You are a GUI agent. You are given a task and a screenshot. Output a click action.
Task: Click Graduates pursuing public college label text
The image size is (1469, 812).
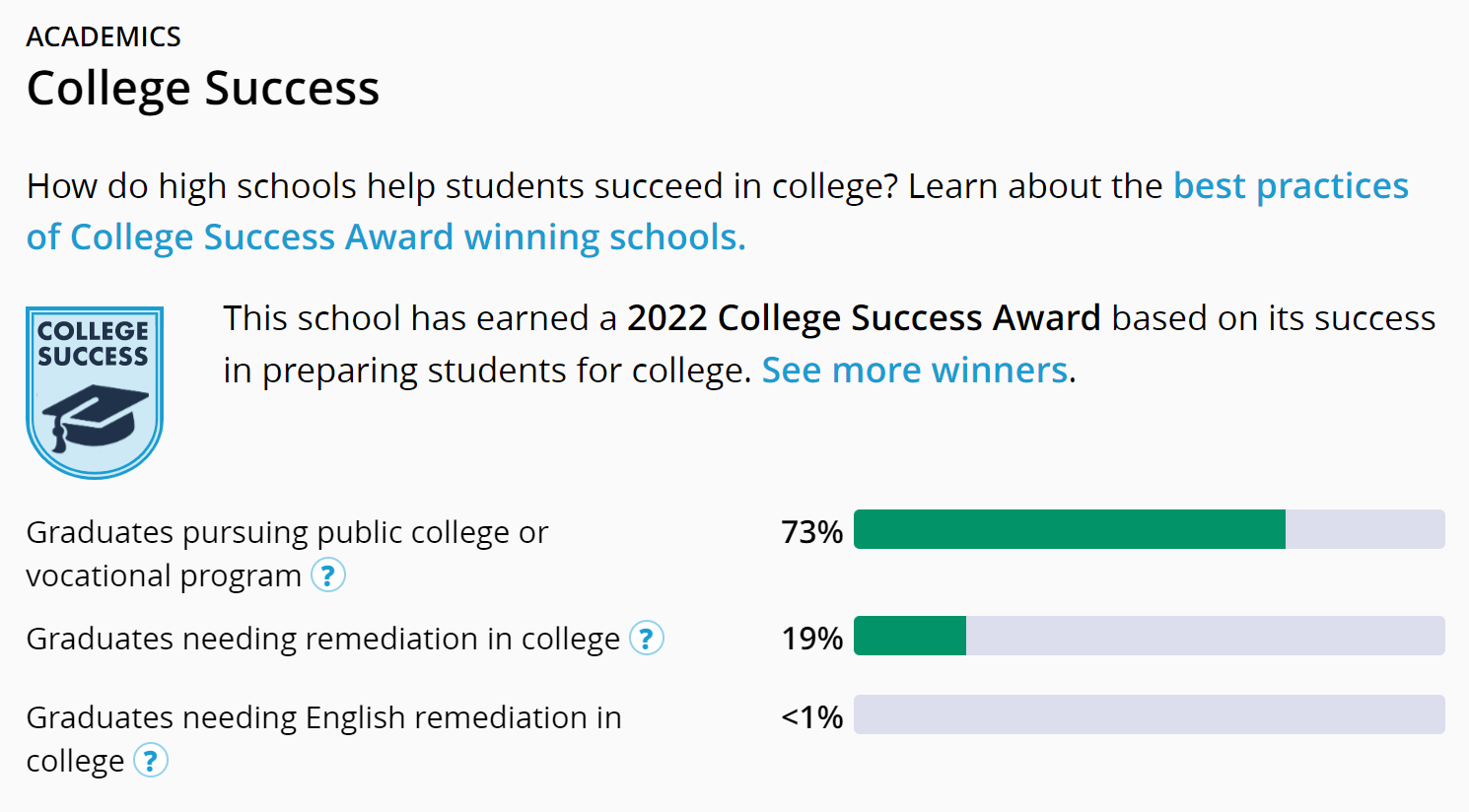(x=287, y=532)
